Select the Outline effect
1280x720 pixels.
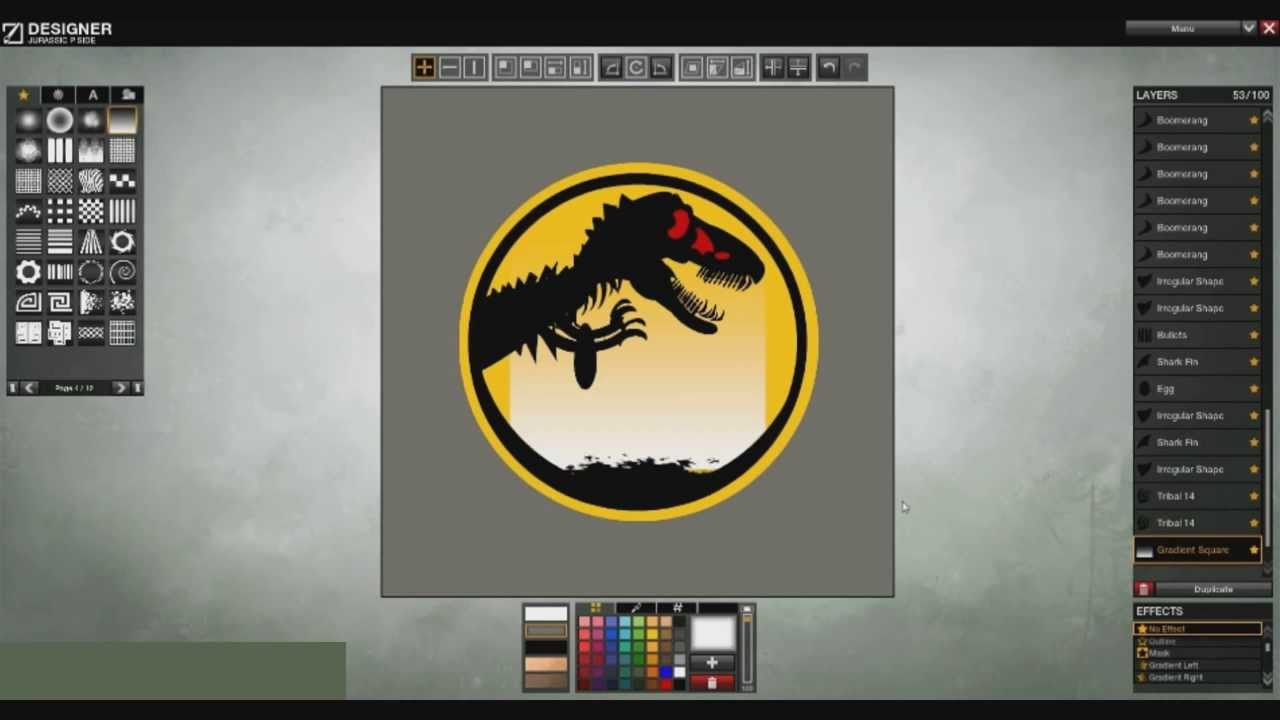pos(1198,641)
